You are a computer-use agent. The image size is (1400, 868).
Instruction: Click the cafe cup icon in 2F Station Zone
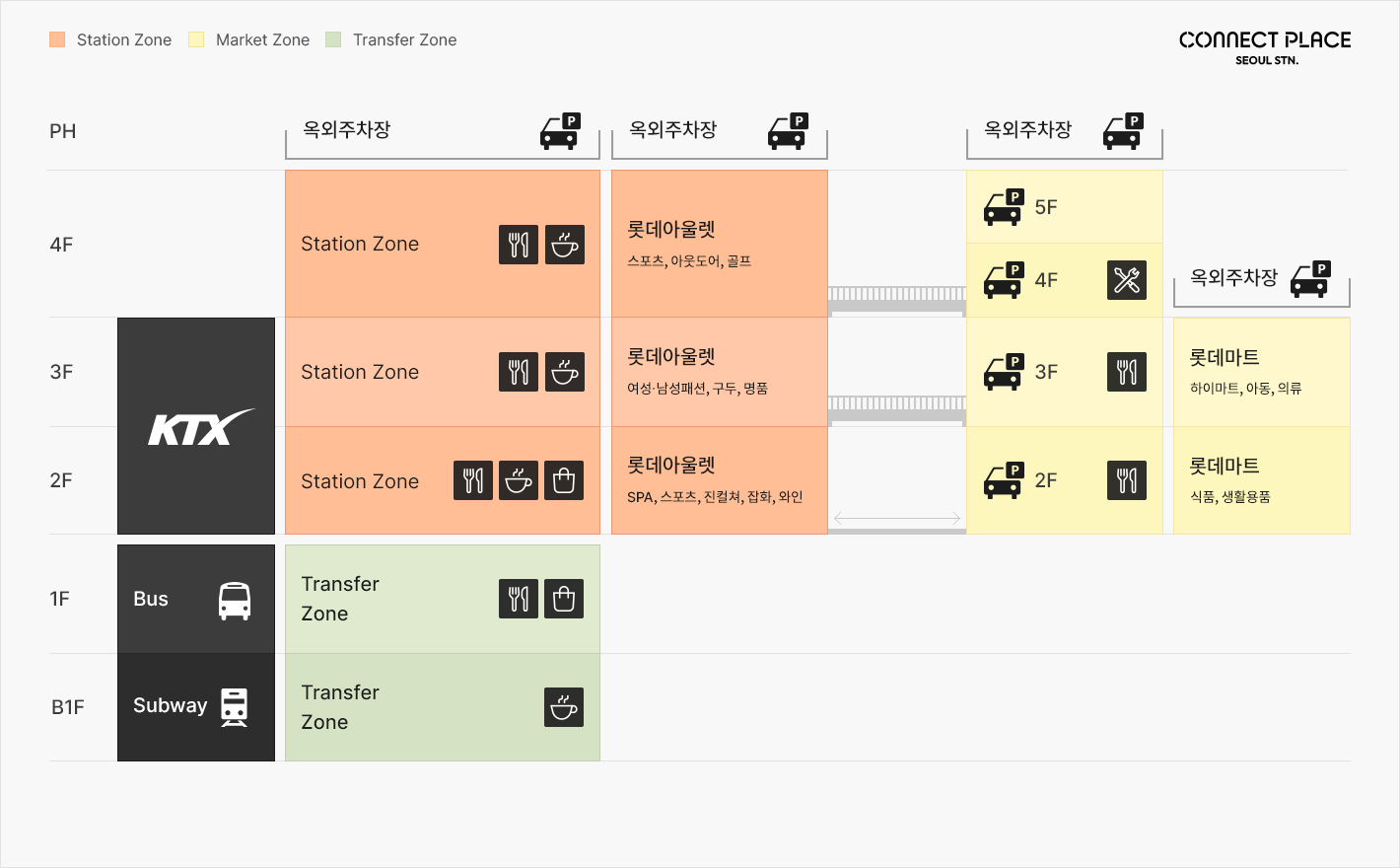(519, 480)
